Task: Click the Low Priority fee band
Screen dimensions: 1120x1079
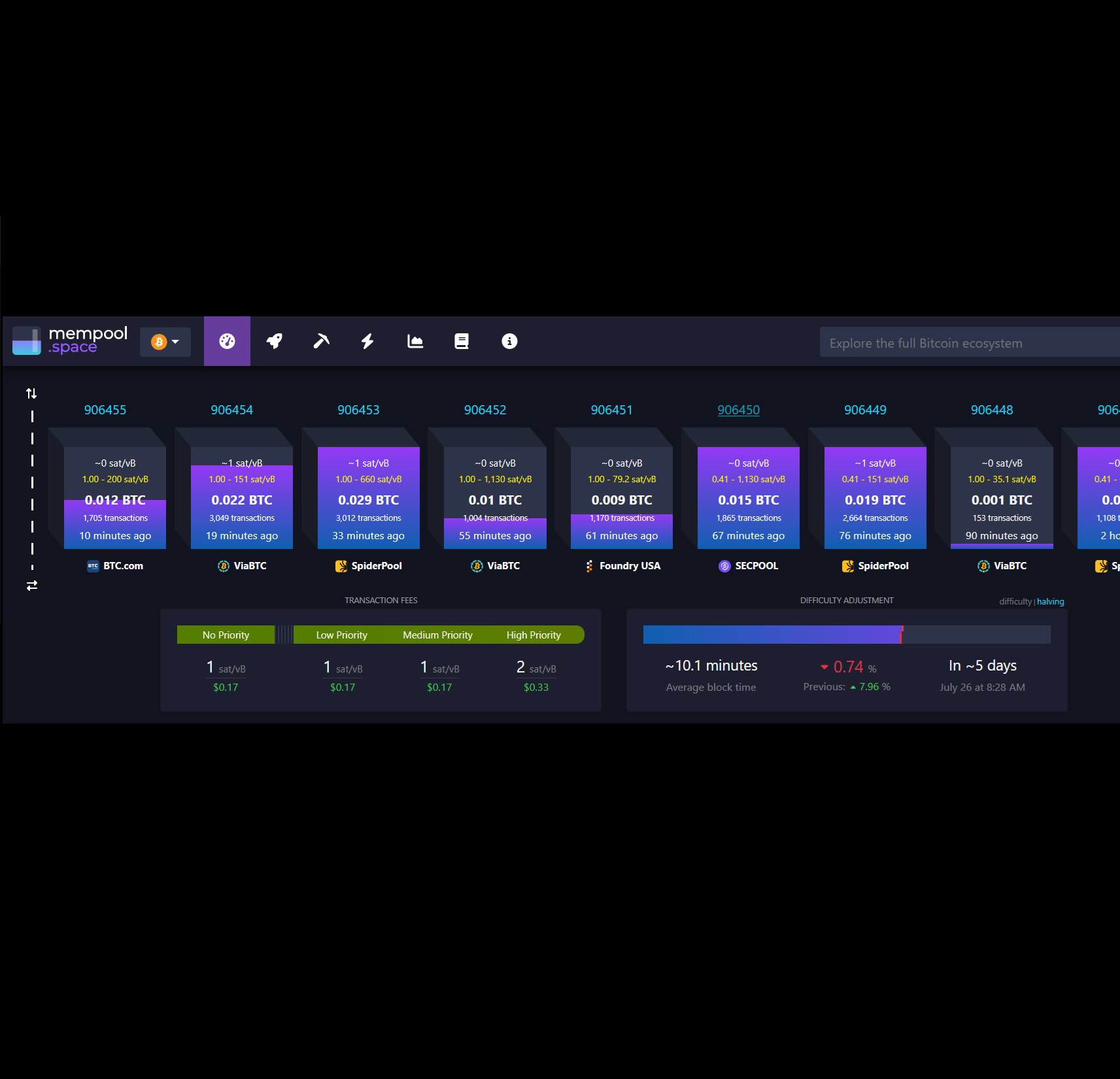Action: point(341,635)
